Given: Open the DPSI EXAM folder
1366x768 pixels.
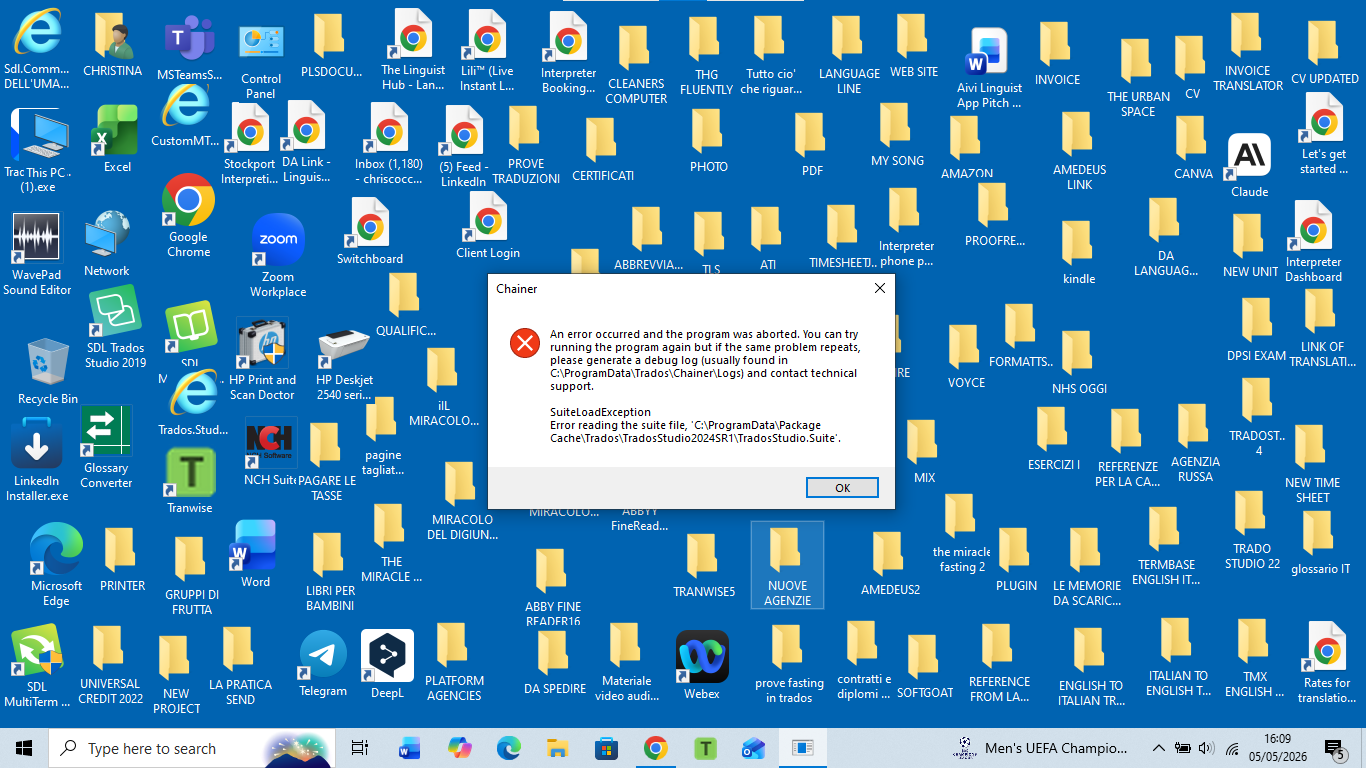Looking at the screenshot, I should click(1256, 330).
